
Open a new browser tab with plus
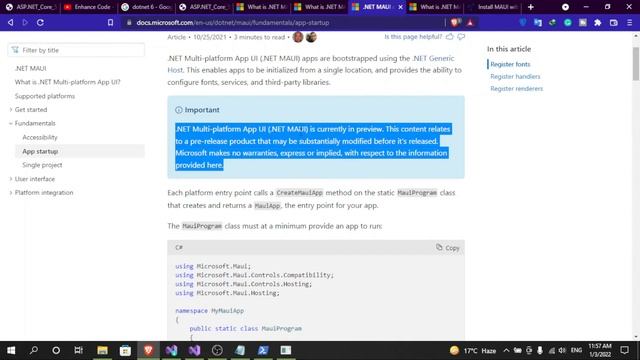point(531,7)
